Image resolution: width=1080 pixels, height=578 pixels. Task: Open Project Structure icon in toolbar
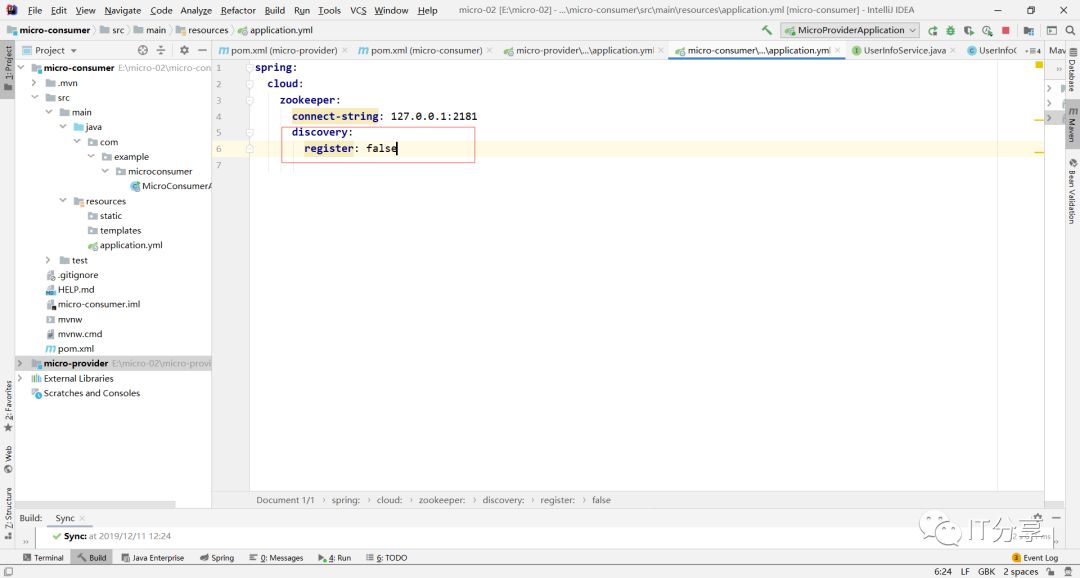pos(1029,30)
